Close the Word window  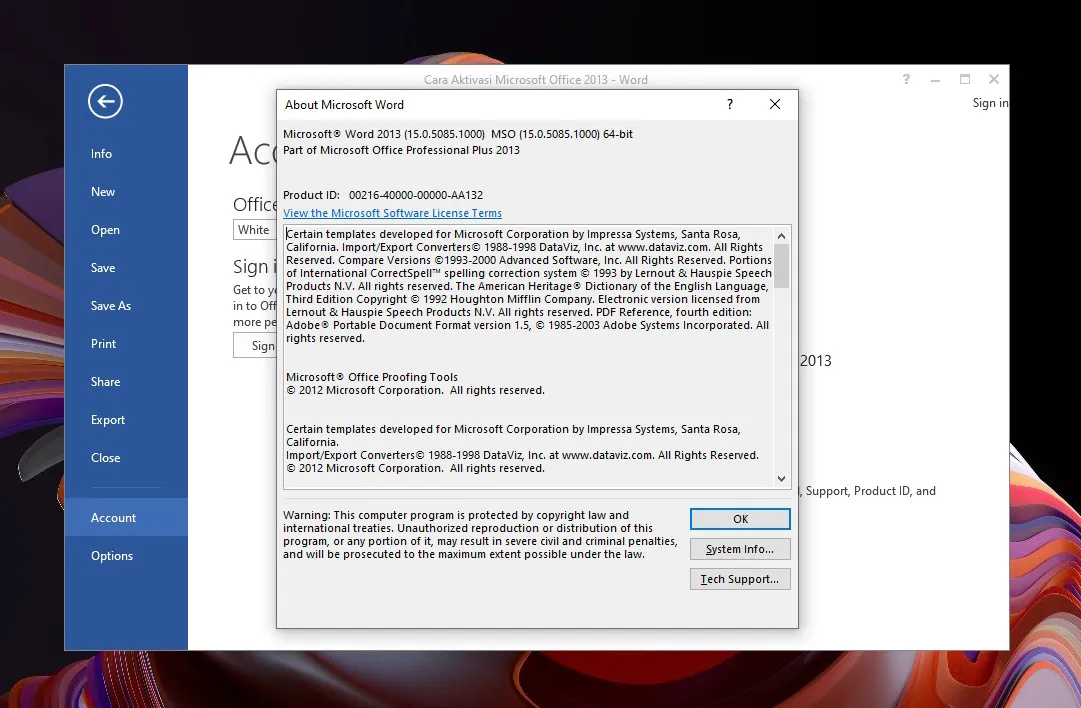click(993, 80)
